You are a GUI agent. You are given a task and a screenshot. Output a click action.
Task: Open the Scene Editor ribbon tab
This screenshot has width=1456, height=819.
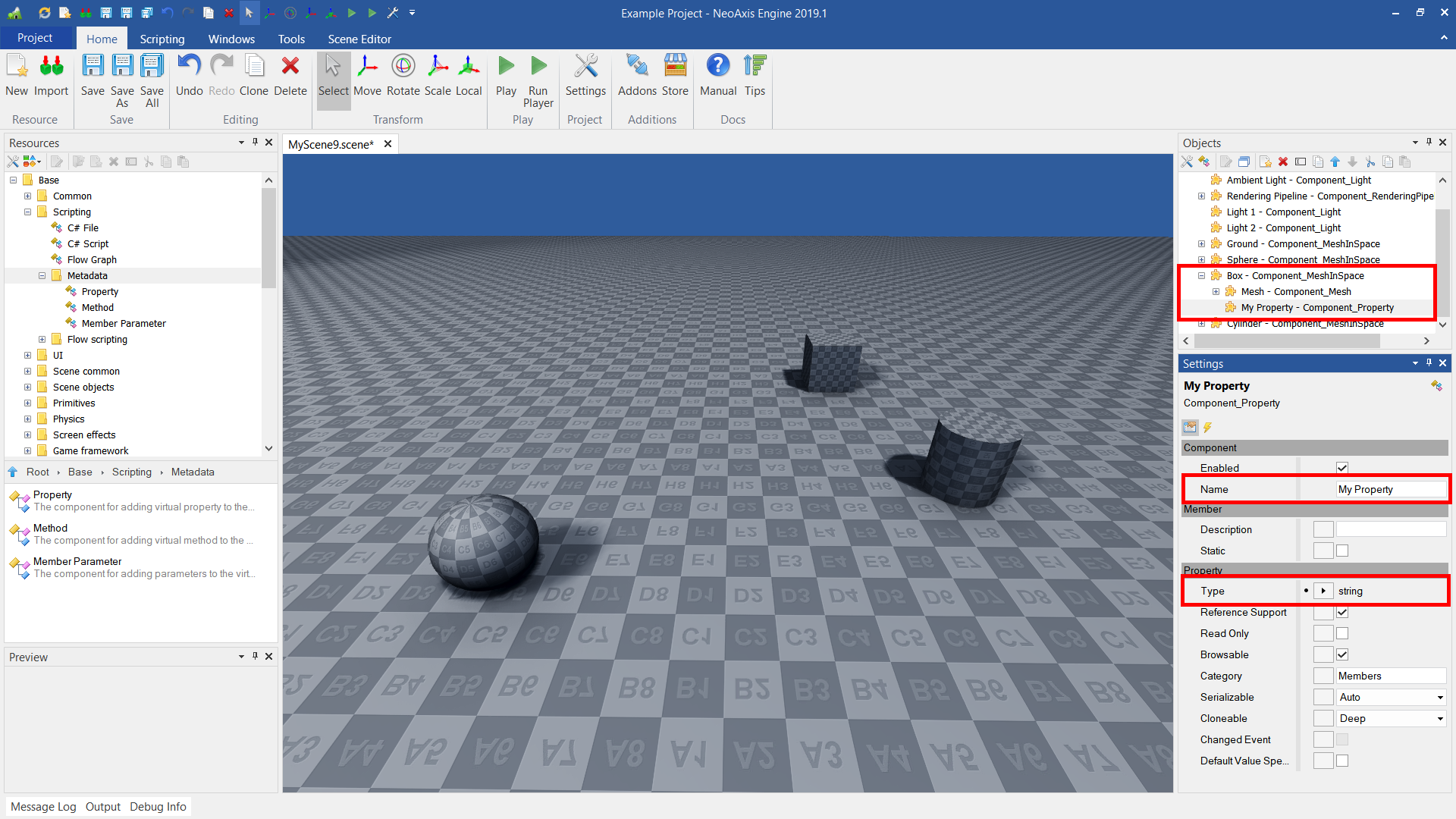click(x=359, y=39)
